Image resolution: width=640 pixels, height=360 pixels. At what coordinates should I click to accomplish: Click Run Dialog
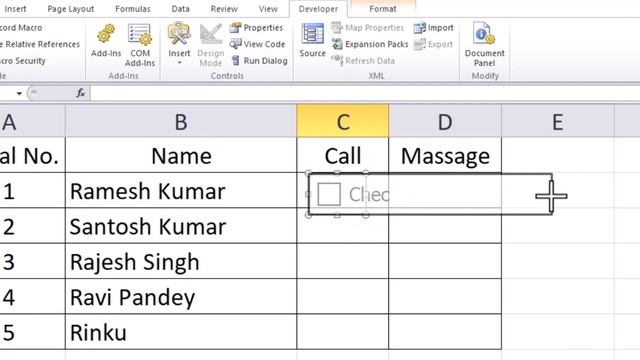259,61
